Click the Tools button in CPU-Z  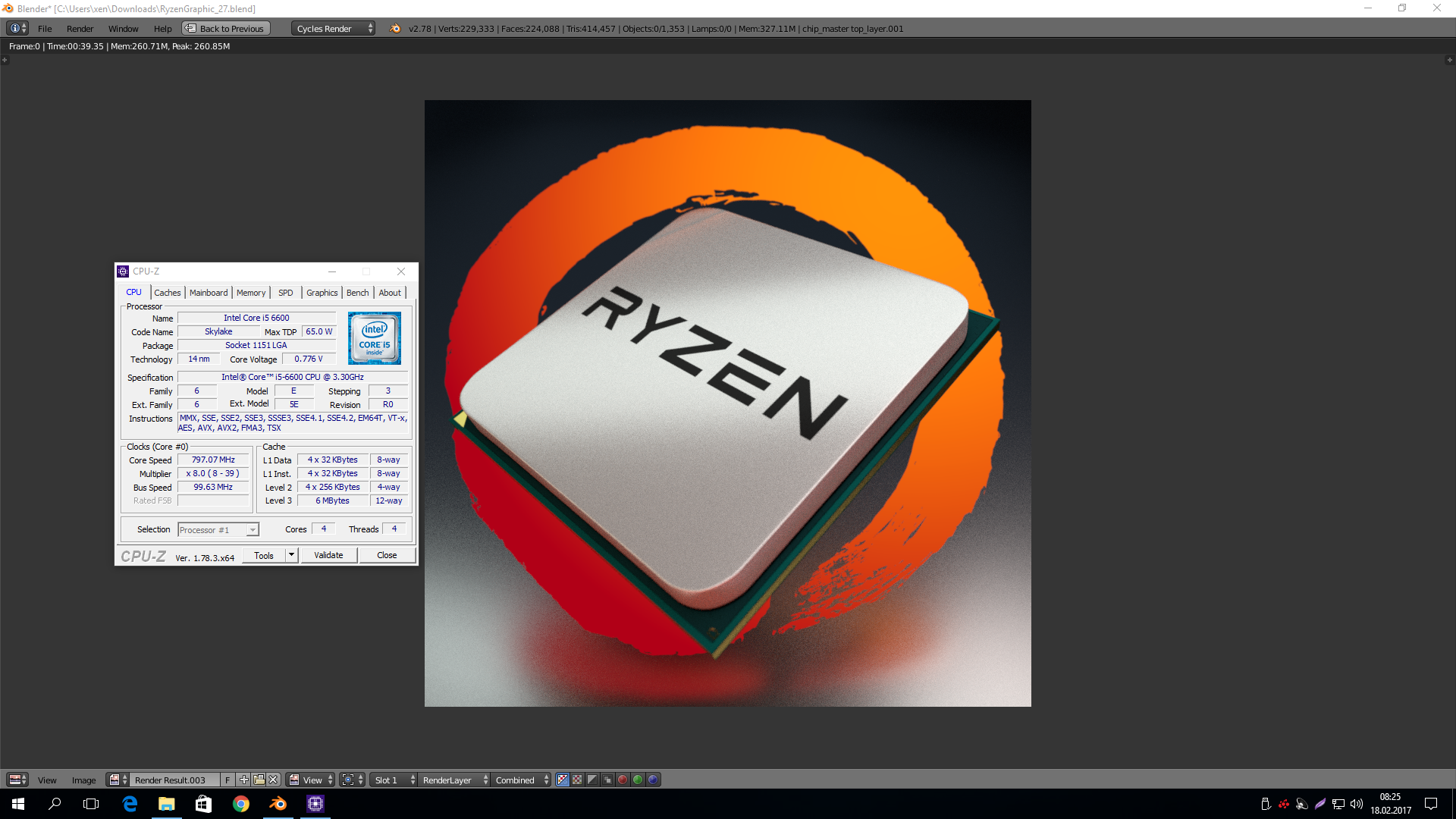pyautogui.click(x=264, y=555)
